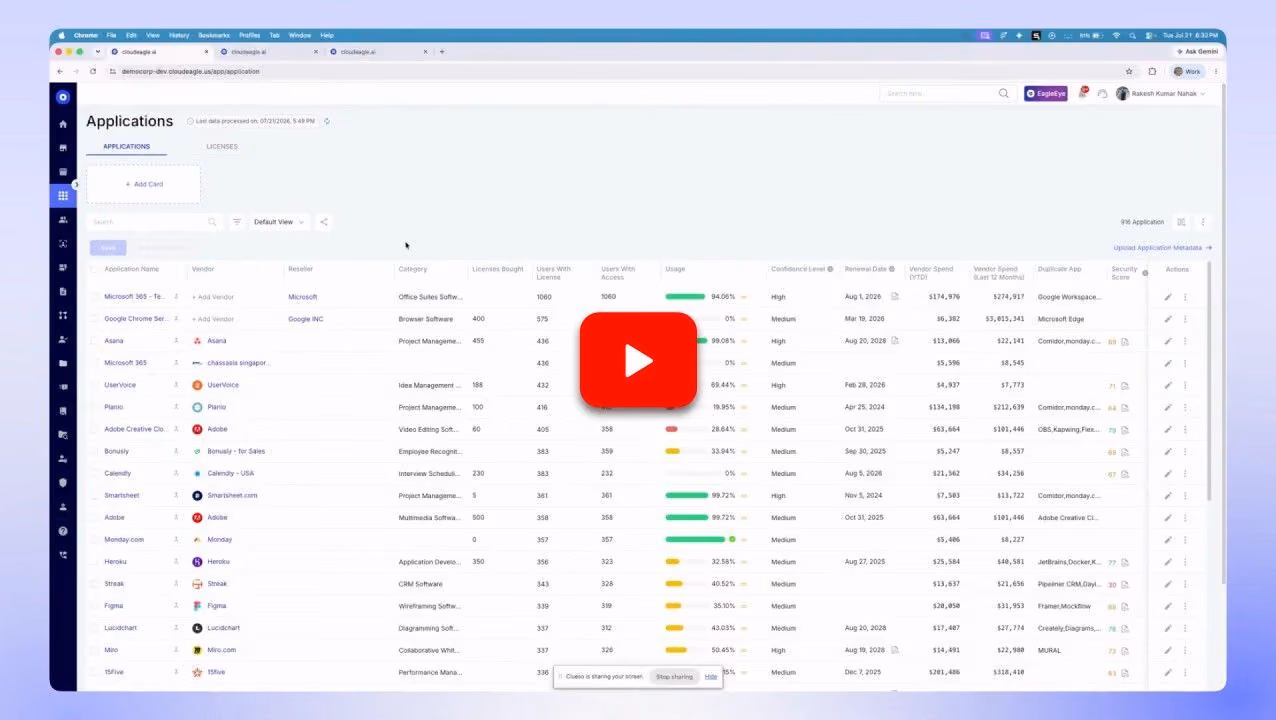Image resolution: width=1276 pixels, height=720 pixels.
Task: Open the Home icon in the sidebar
Action: coord(63,124)
